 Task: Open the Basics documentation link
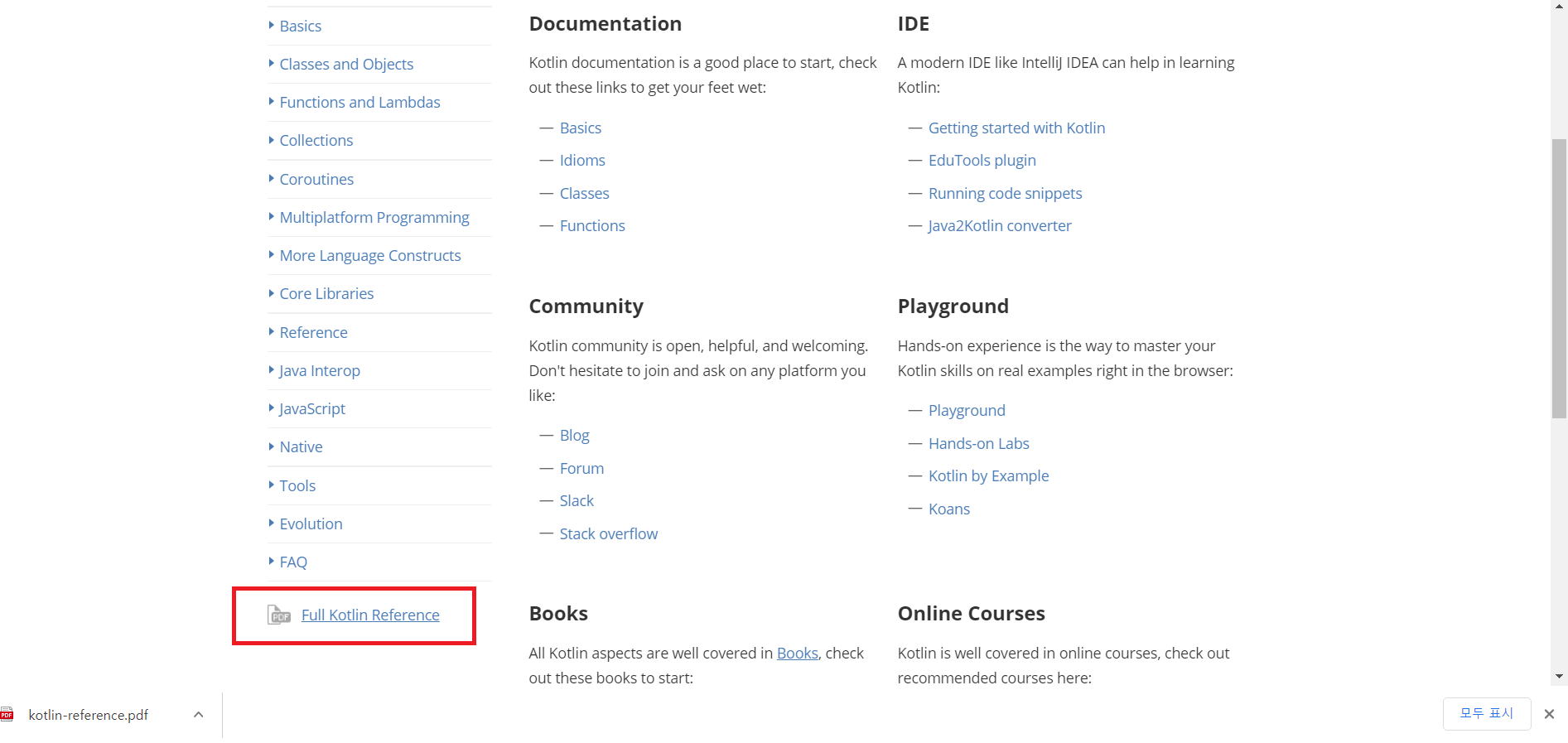click(581, 128)
